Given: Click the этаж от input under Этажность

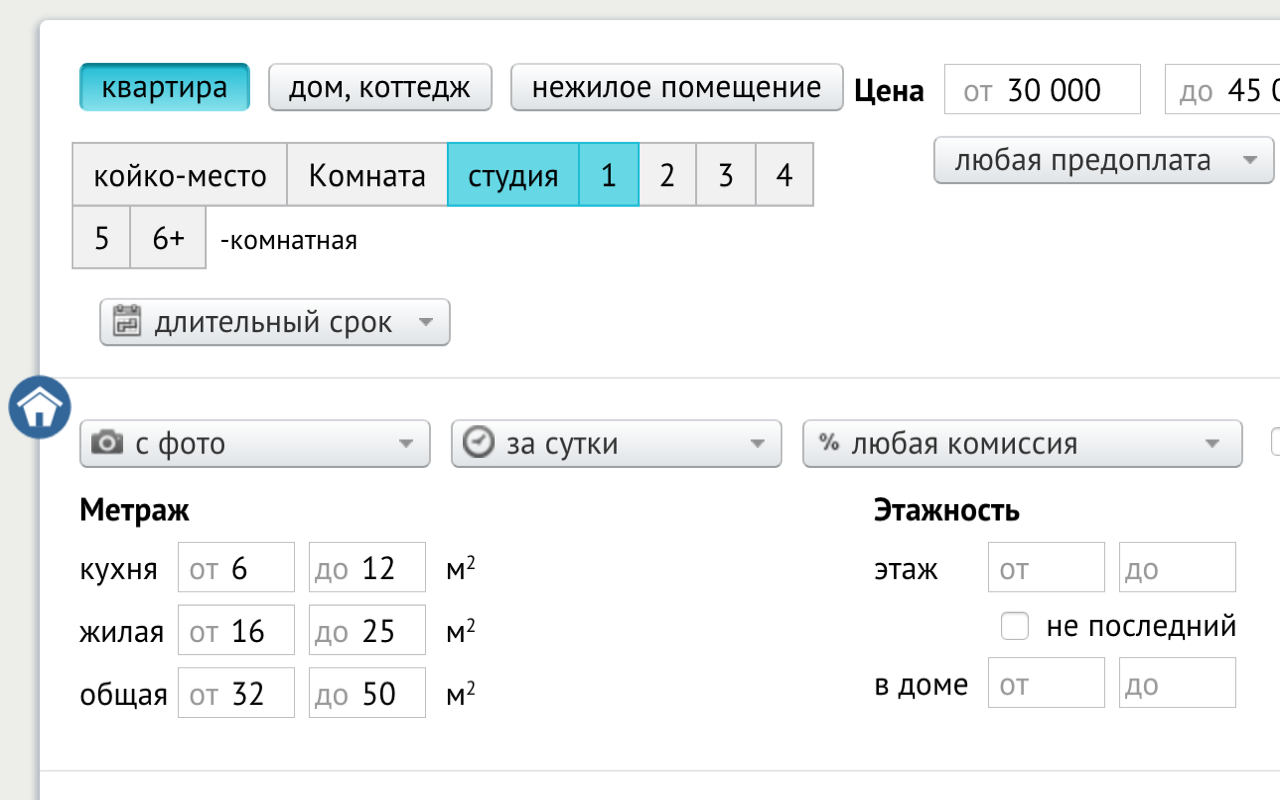Looking at the screenshot, I should click(1046, 566).
